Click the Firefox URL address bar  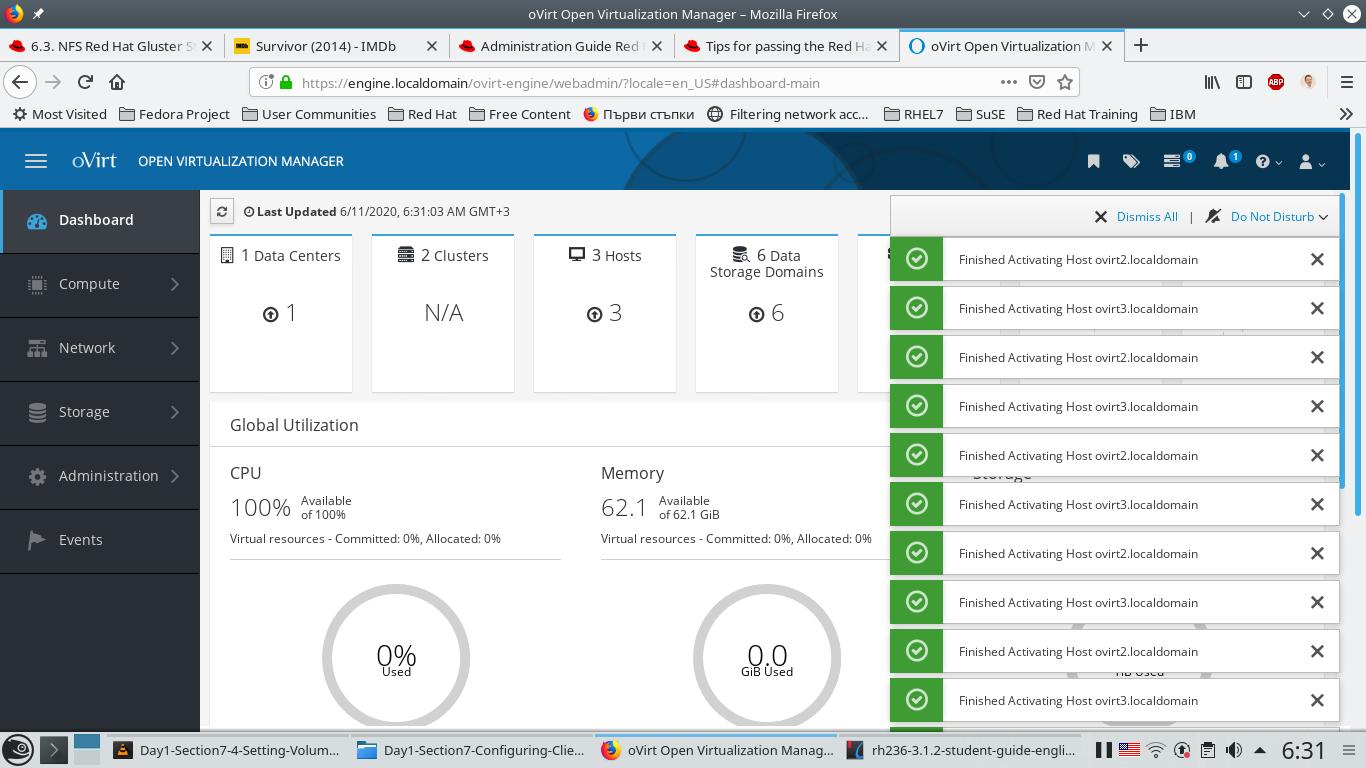pyautogui.click(x=640, y=83)
